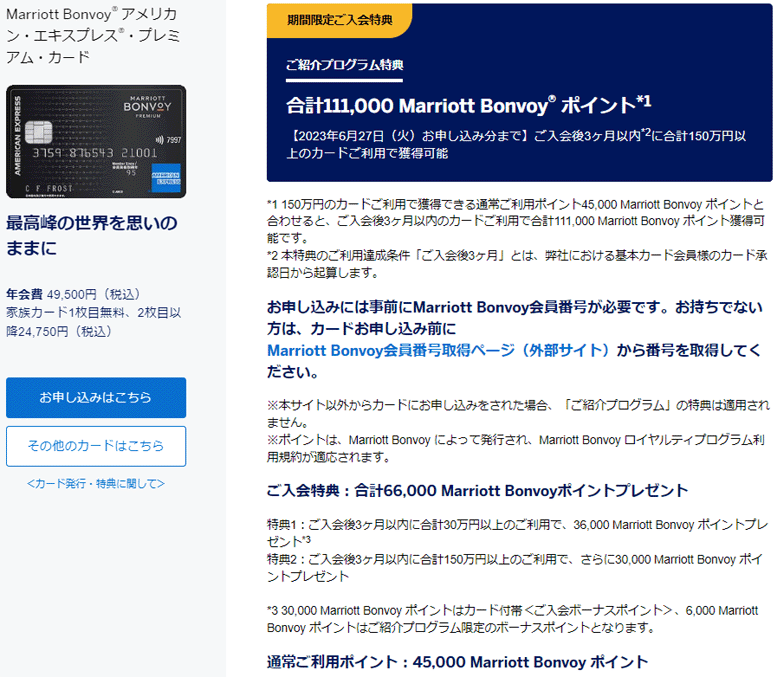This screenshot has width=777, height=677.
Task: Click the ※本サイト以外からカードに notice text
Action: (518, 414)
